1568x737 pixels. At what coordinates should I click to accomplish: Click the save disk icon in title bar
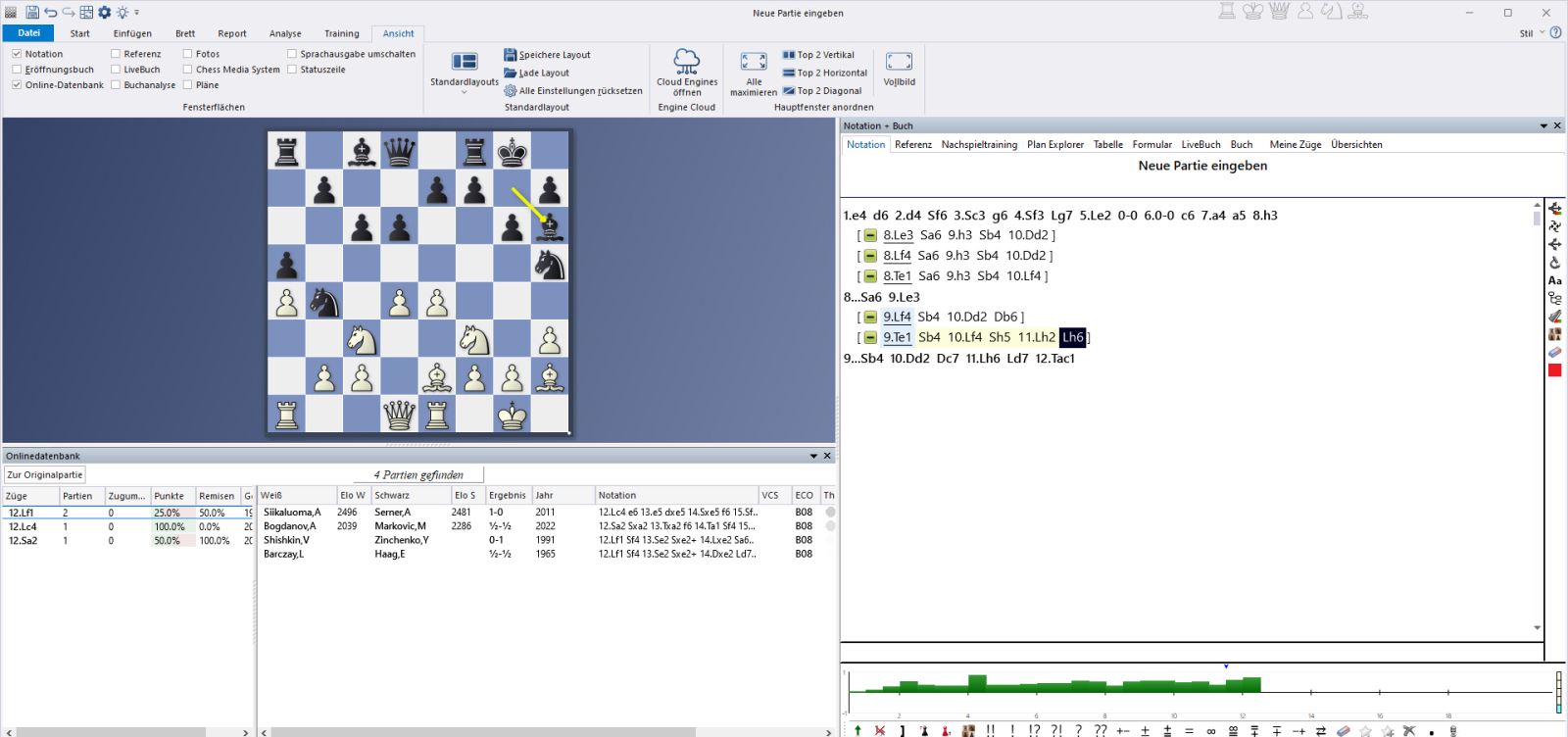[x=32, y=13]
